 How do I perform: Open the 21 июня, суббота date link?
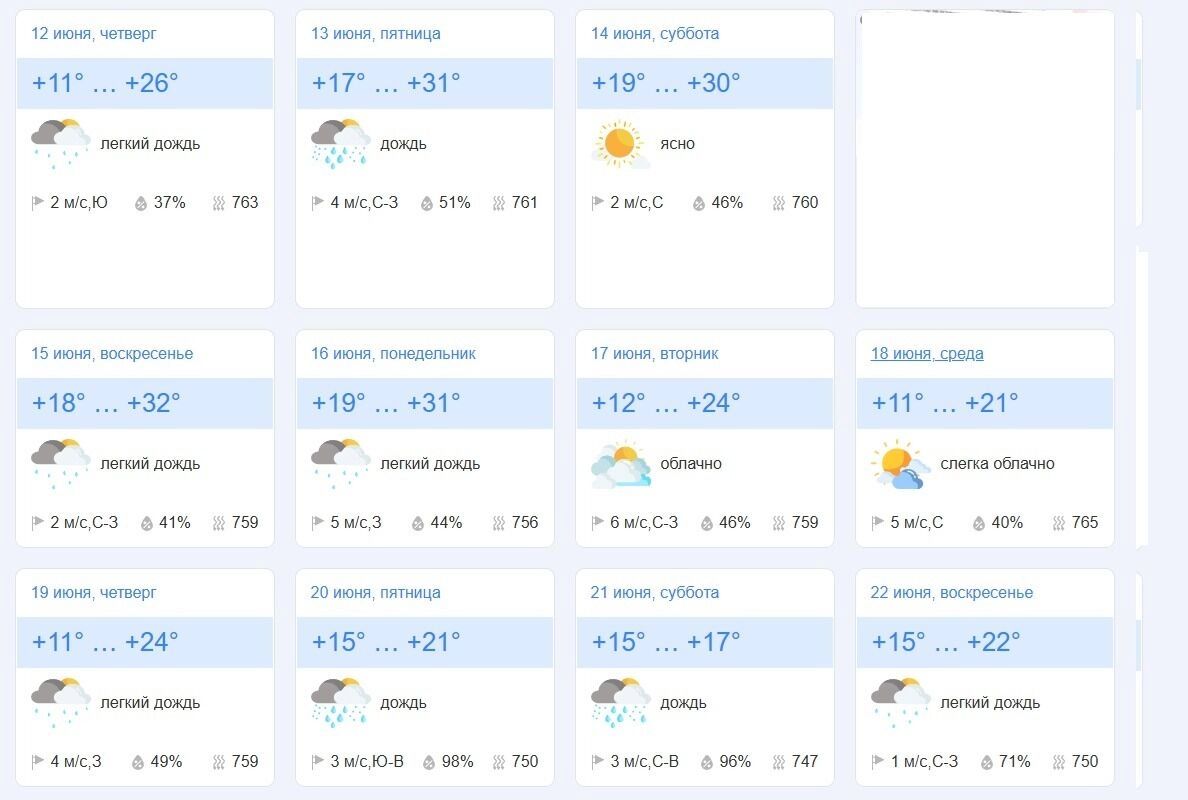pos(654,593)
